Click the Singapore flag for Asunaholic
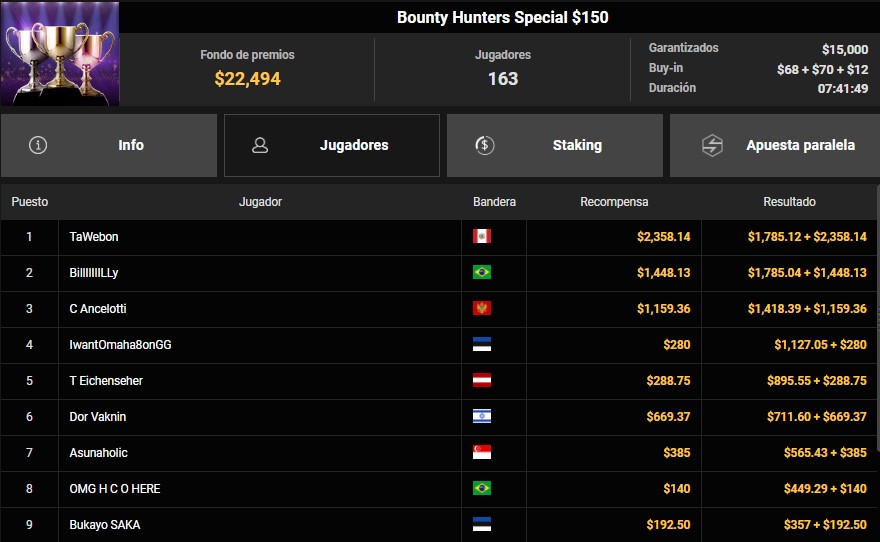 (x=482, y=452)
